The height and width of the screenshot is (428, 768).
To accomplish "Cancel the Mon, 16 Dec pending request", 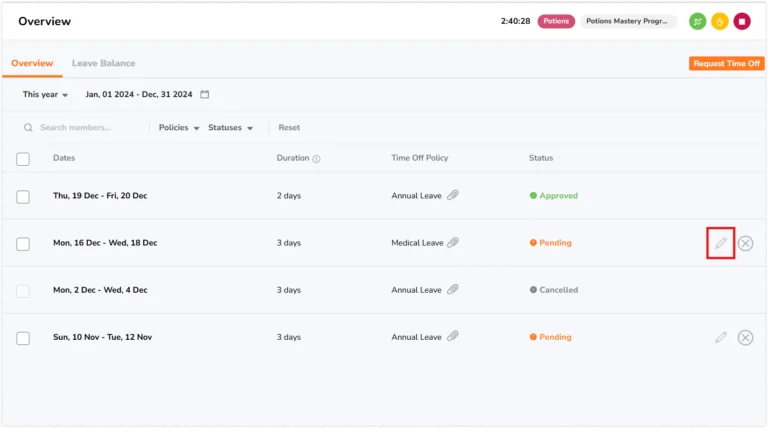I will point(745,243).
